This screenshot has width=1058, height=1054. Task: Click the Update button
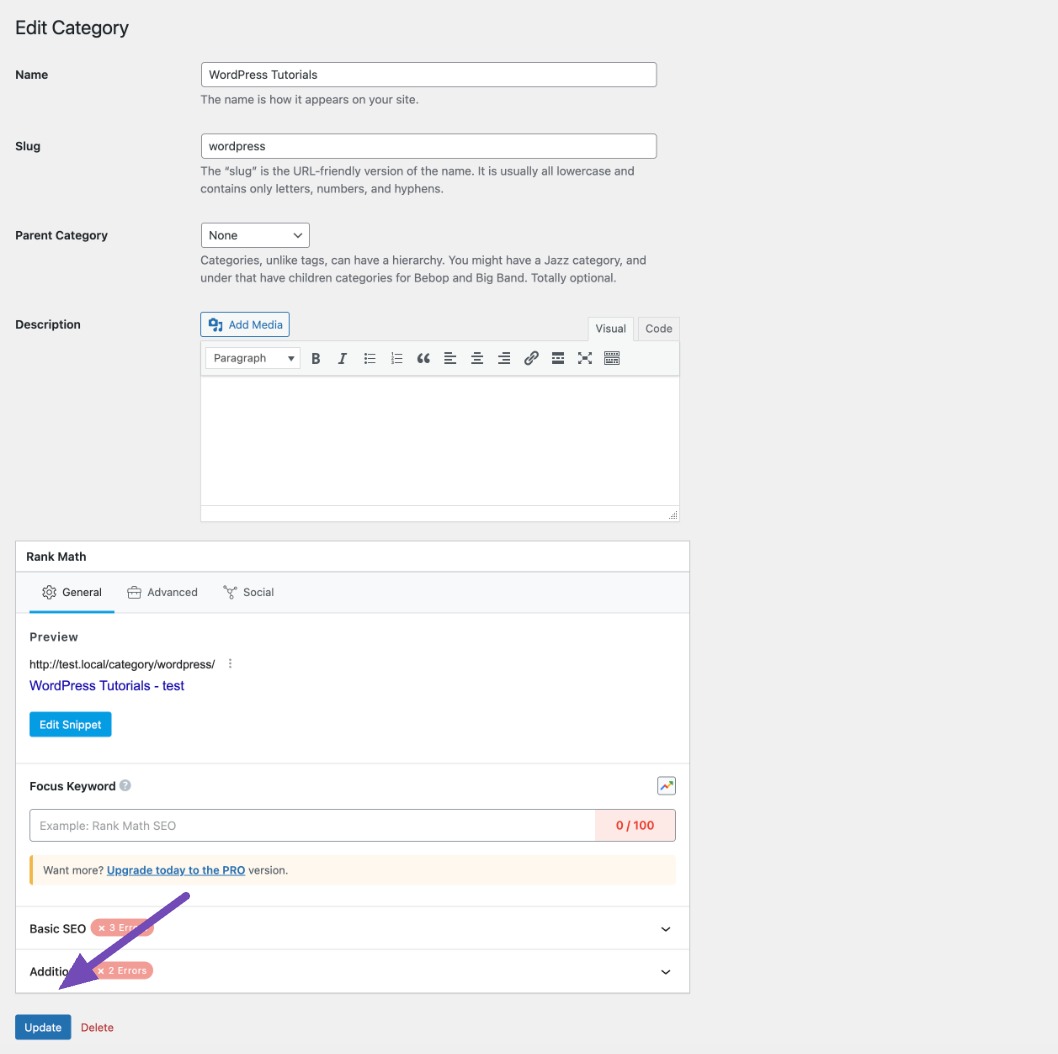(43, 1027)
